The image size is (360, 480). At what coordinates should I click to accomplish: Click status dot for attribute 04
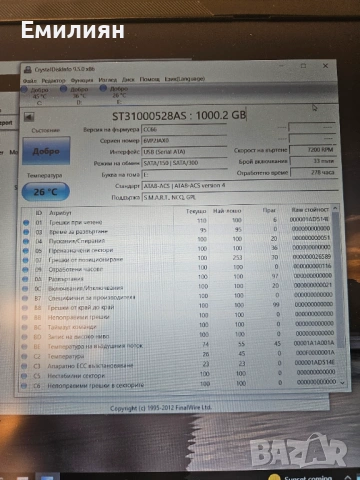tap(26, 241)
